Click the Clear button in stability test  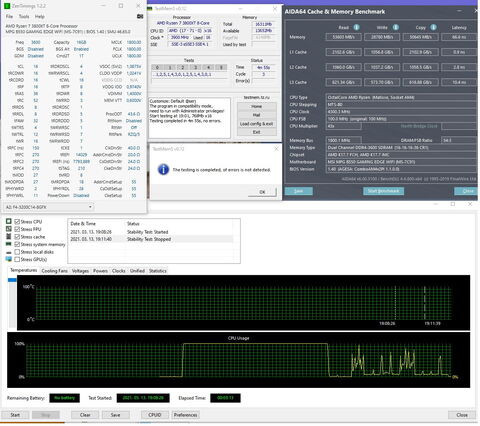[x=85, y=415]
